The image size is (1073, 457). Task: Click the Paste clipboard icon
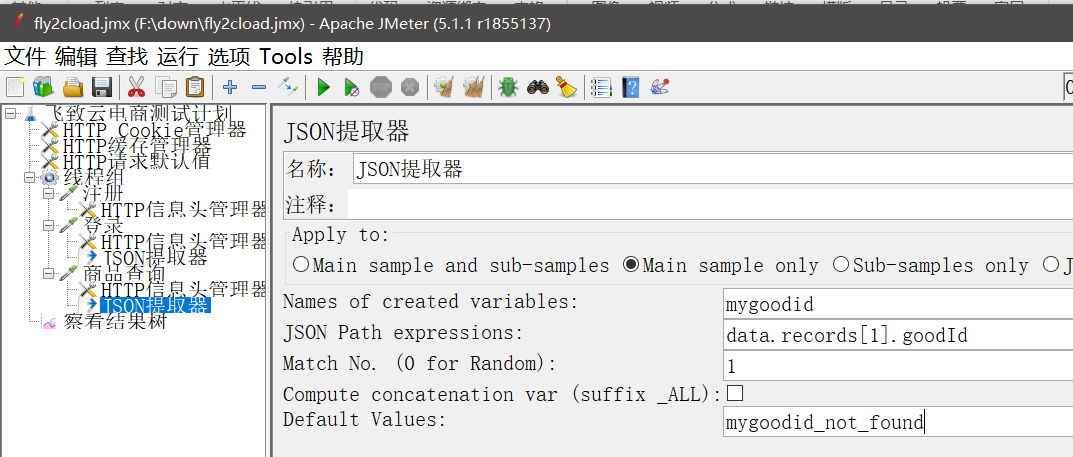tap(195, 87)
